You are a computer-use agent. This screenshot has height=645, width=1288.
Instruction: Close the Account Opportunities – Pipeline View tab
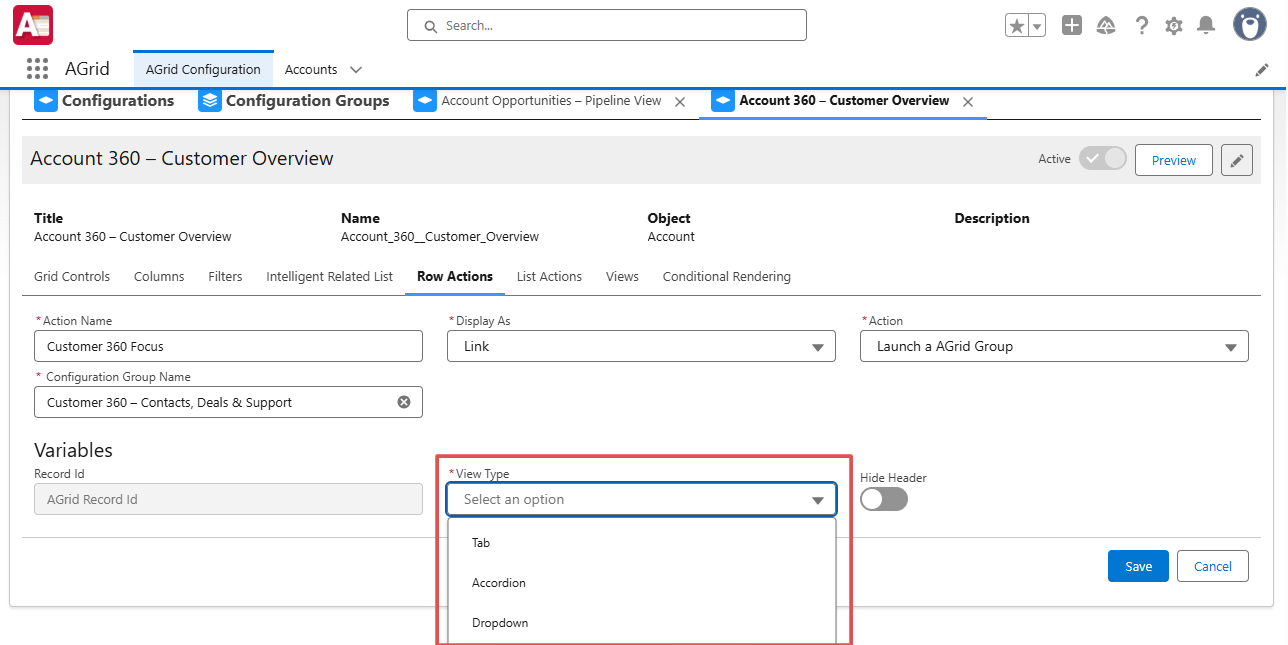pos(680,102)
